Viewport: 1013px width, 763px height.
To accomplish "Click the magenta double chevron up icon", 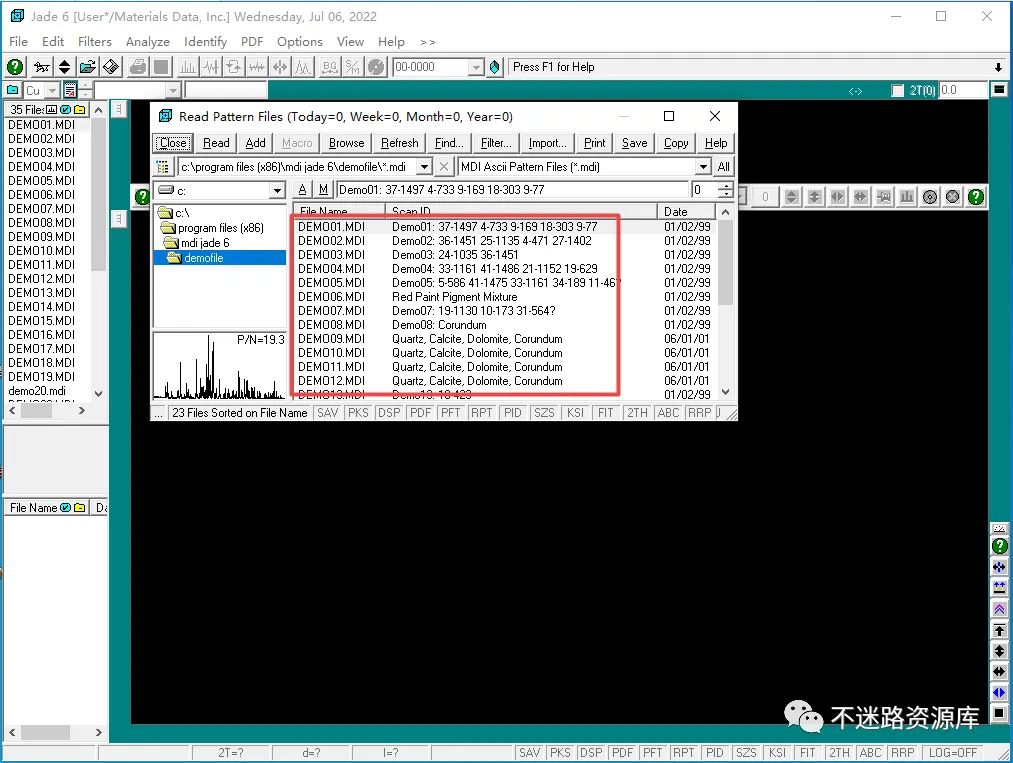I will tap(999, 609).
